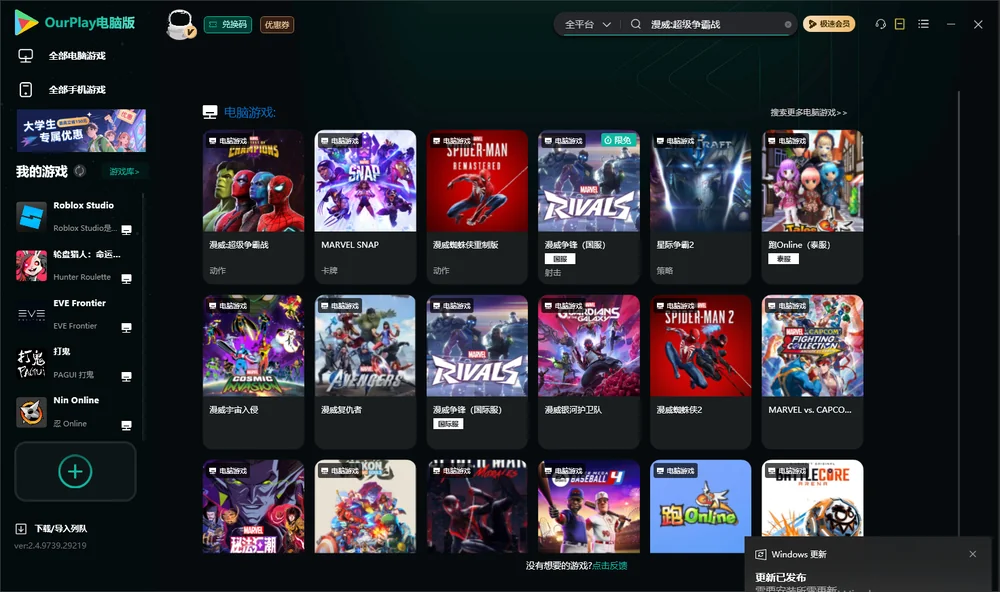Click the 优惠券 coupon button
The height and width of the screenshot is (592, 1000).
coord(277,24)
